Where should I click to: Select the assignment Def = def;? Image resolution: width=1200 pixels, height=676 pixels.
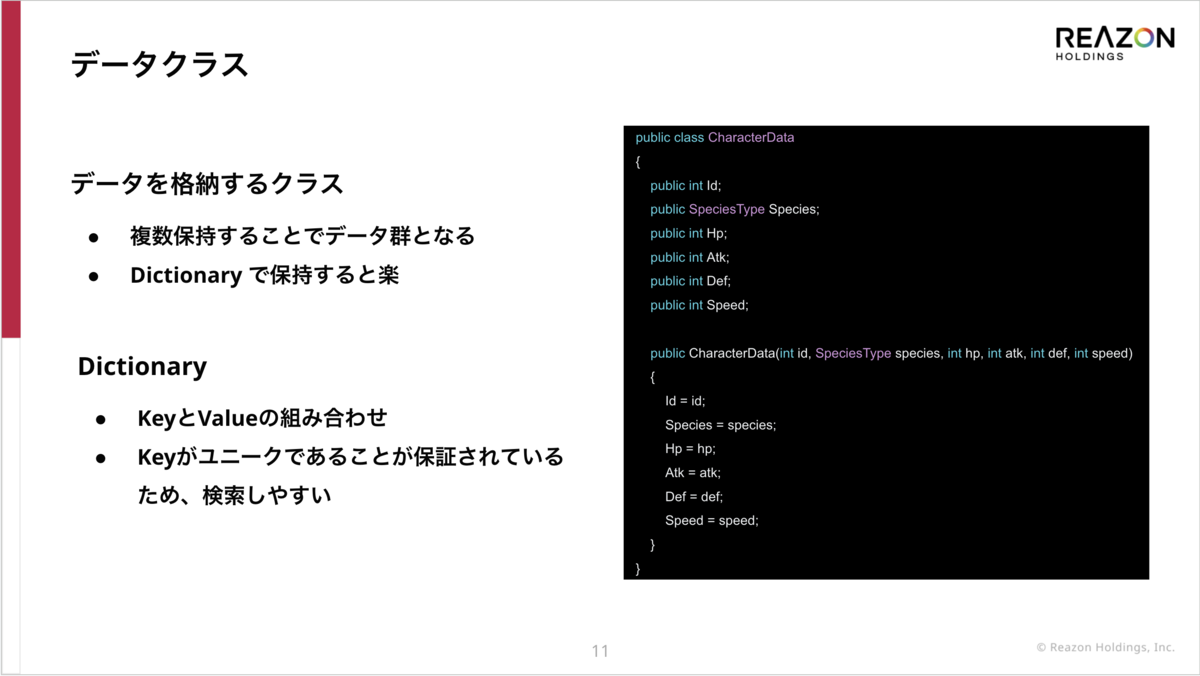[694, 497]
